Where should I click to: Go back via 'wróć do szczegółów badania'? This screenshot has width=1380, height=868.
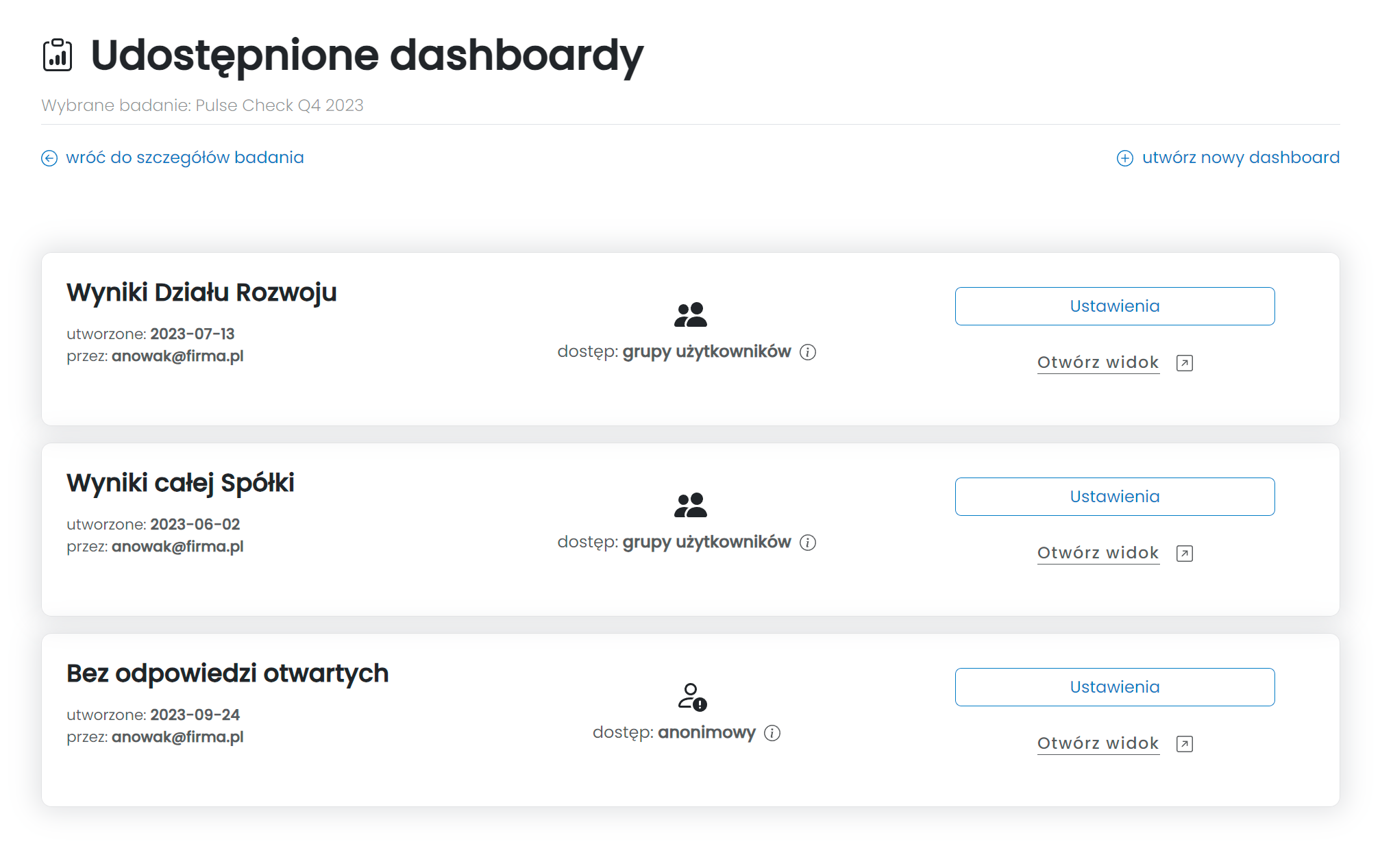185,158
